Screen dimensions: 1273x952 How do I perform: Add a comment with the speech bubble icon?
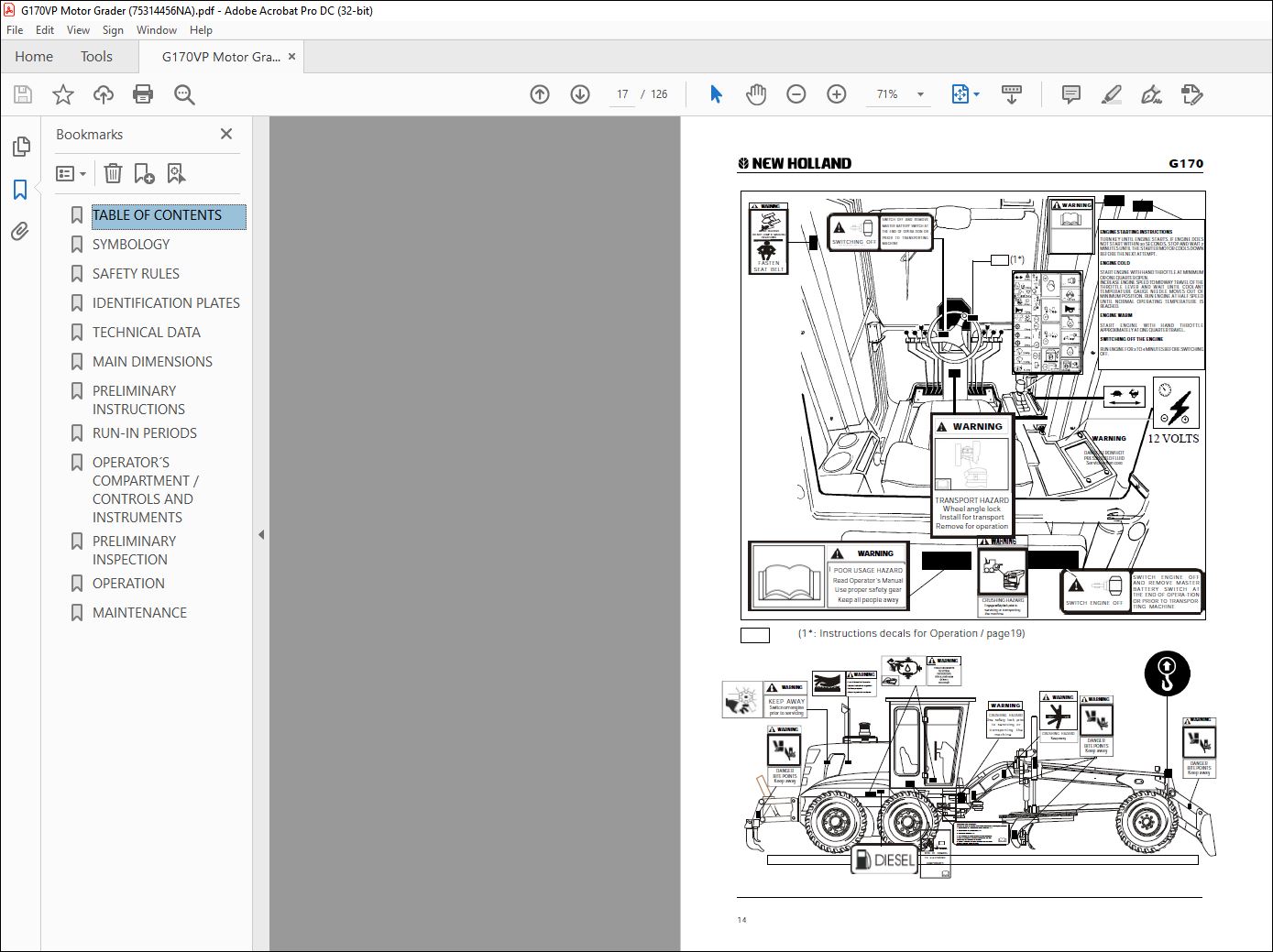[1070, 94]
